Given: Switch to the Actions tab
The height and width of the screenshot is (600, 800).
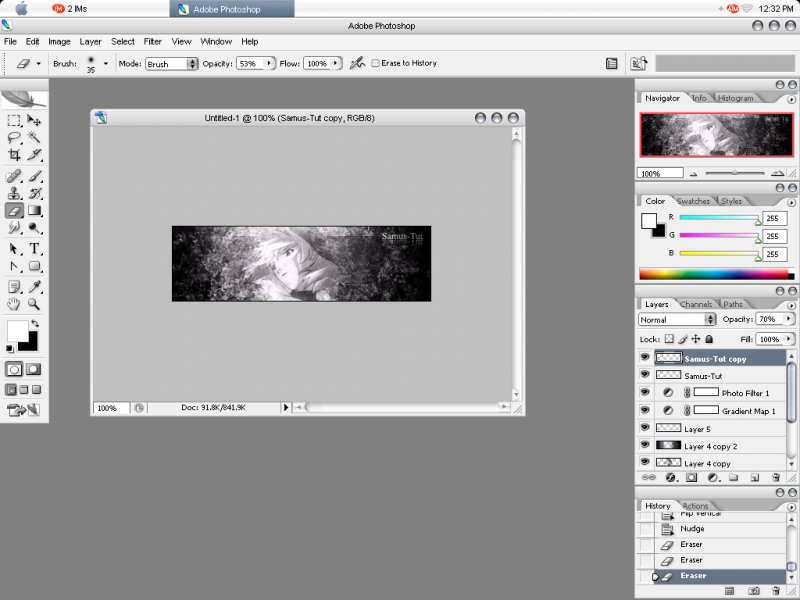Looking at the screenshot, I should (695, 506).
